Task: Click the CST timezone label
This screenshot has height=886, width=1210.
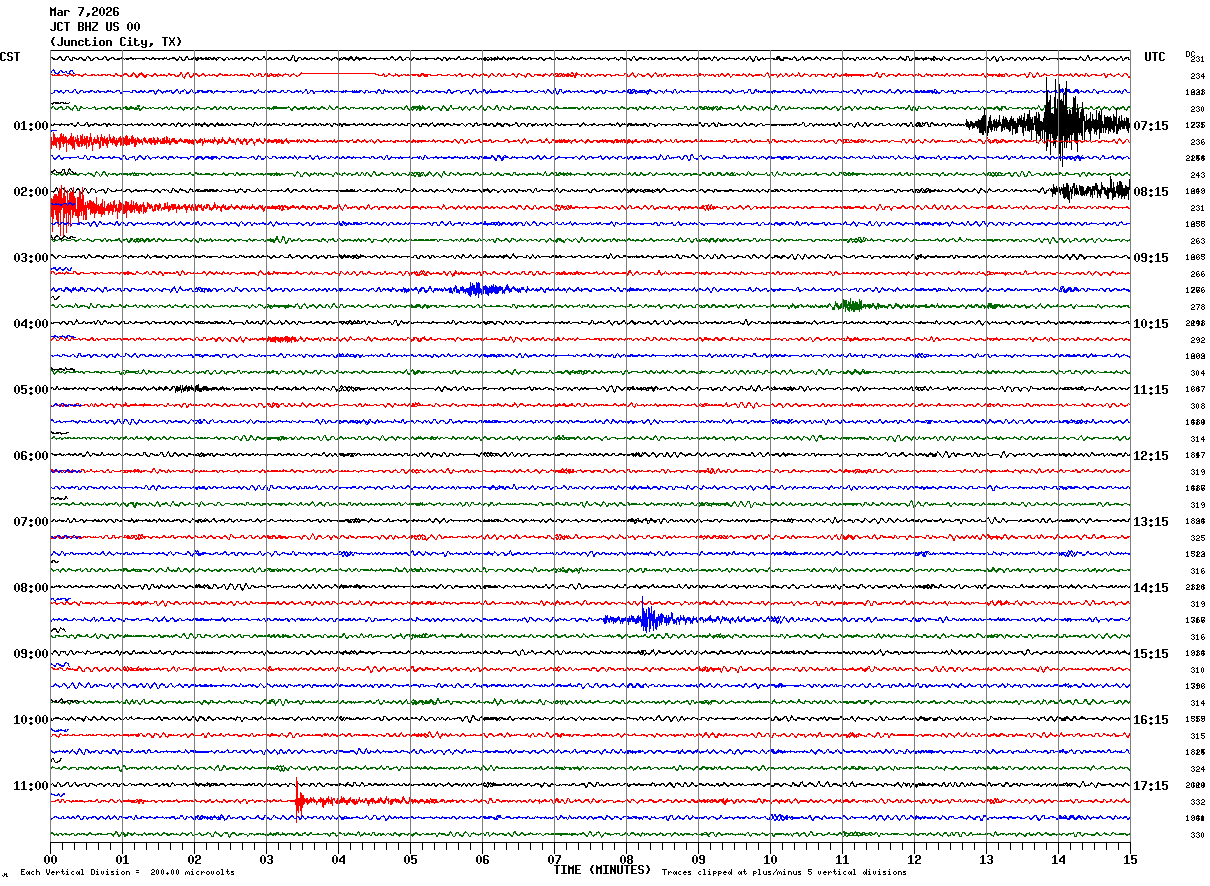Action: coord(10,57)
